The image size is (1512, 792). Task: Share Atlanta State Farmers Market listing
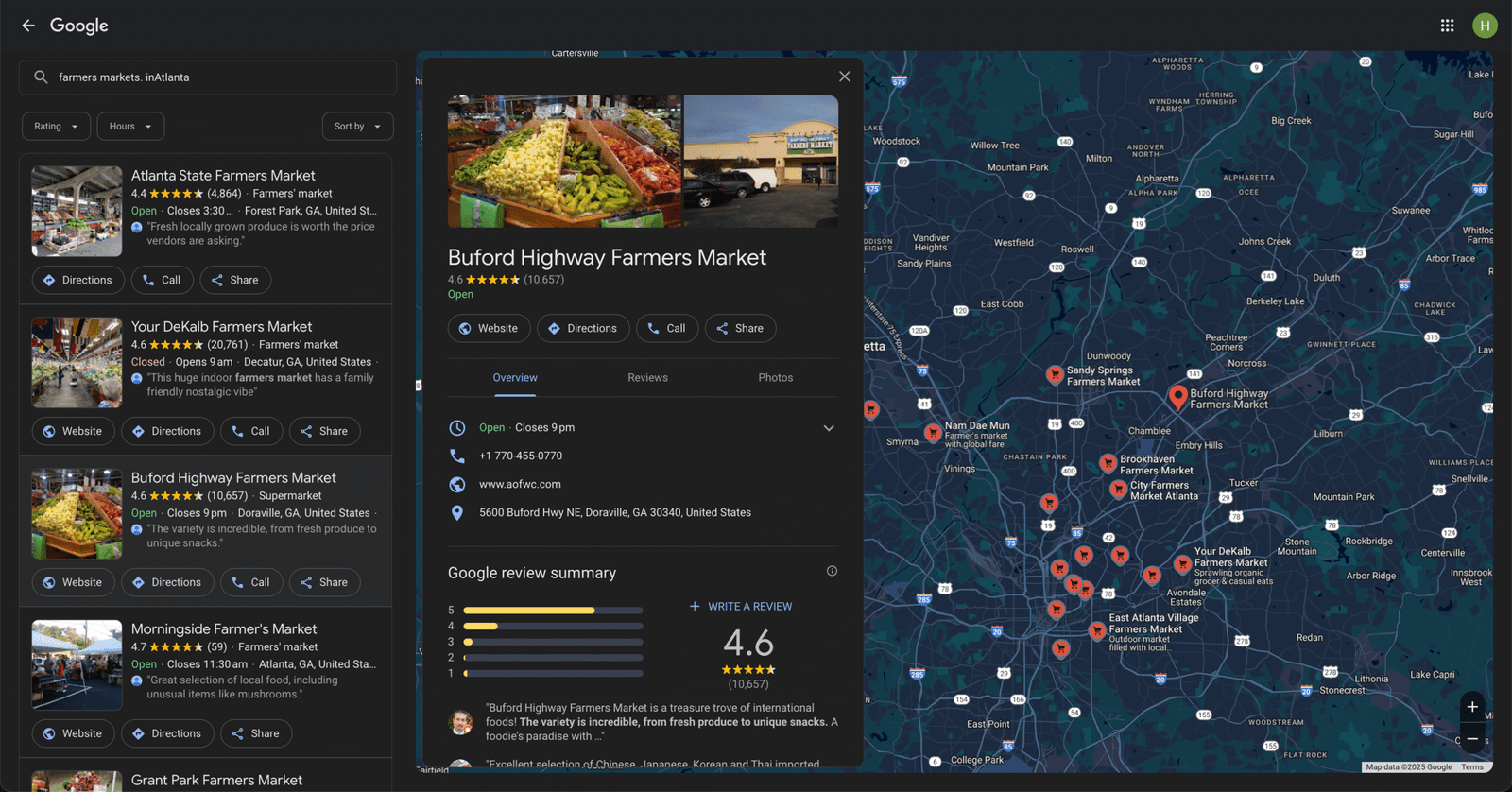[x=235, y=280]
